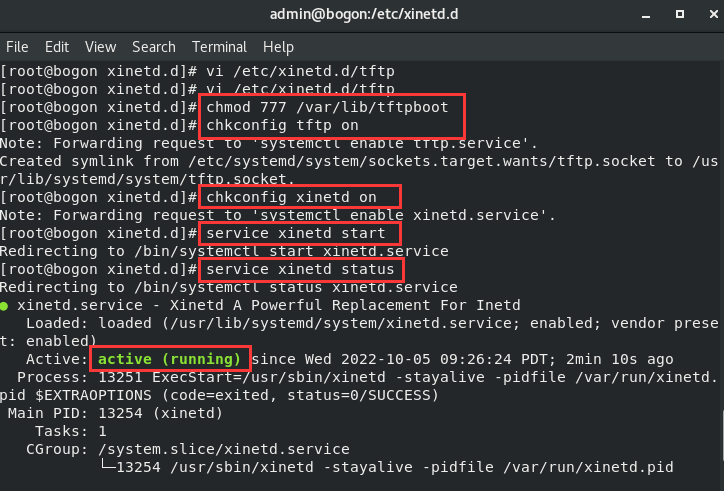
Task: Click the 'service xinetd start' command
Action: (x=298, y=233)
